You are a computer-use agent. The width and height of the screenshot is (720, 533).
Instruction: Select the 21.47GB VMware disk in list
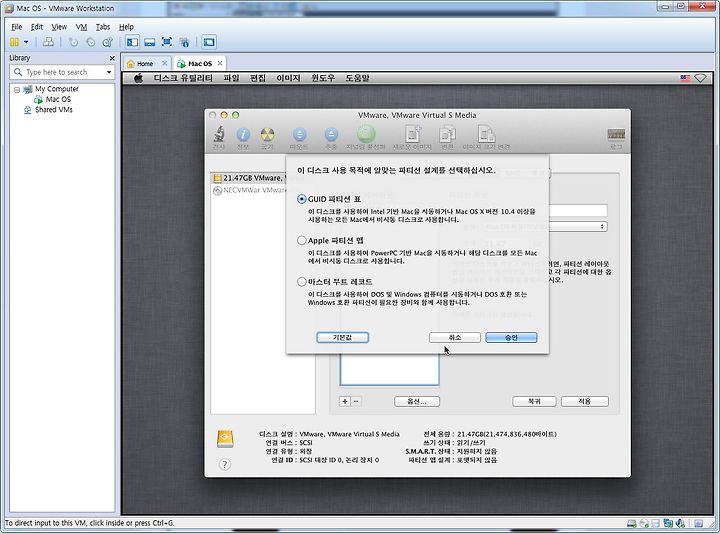click(x=249, y=178)
